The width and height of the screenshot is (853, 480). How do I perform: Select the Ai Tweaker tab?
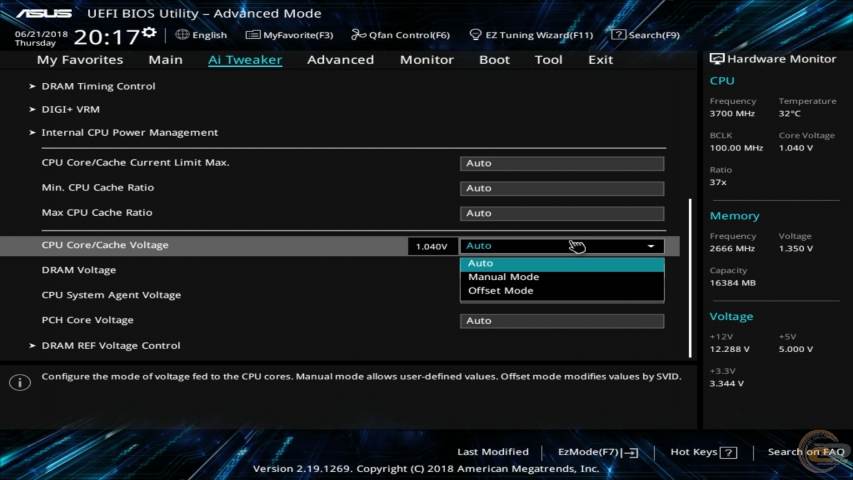pyautogui.click(x=245, y=59)
